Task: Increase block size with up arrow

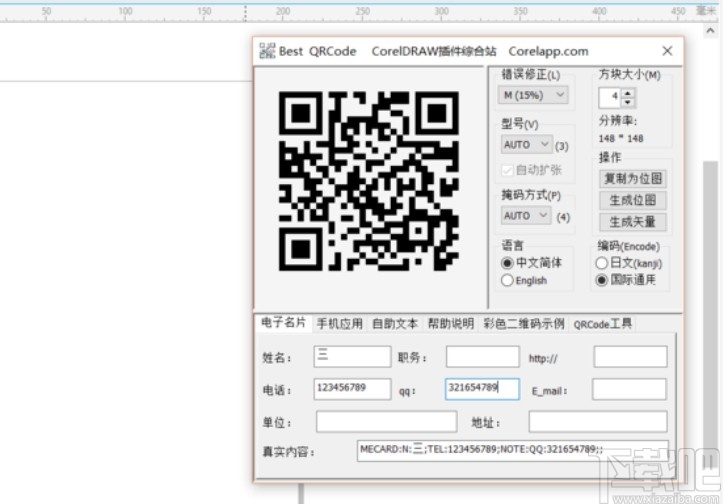Action: 628,92
